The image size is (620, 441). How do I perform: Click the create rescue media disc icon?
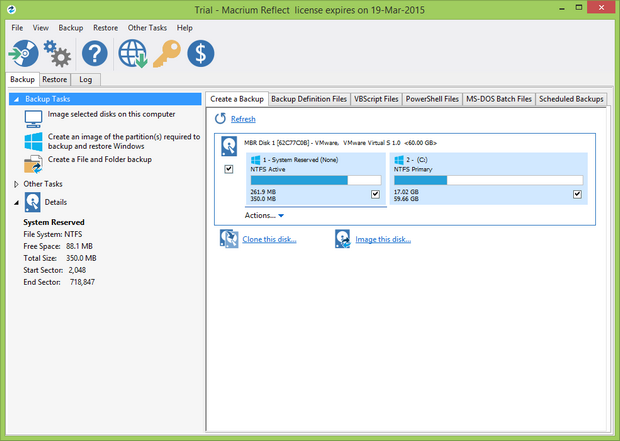pos(24,53)
